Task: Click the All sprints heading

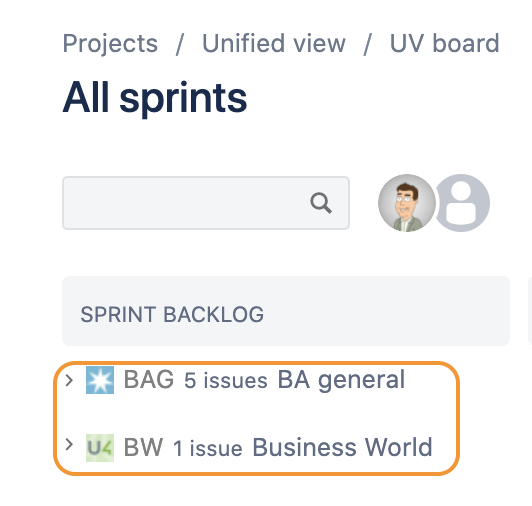Action: coord(155,98)
